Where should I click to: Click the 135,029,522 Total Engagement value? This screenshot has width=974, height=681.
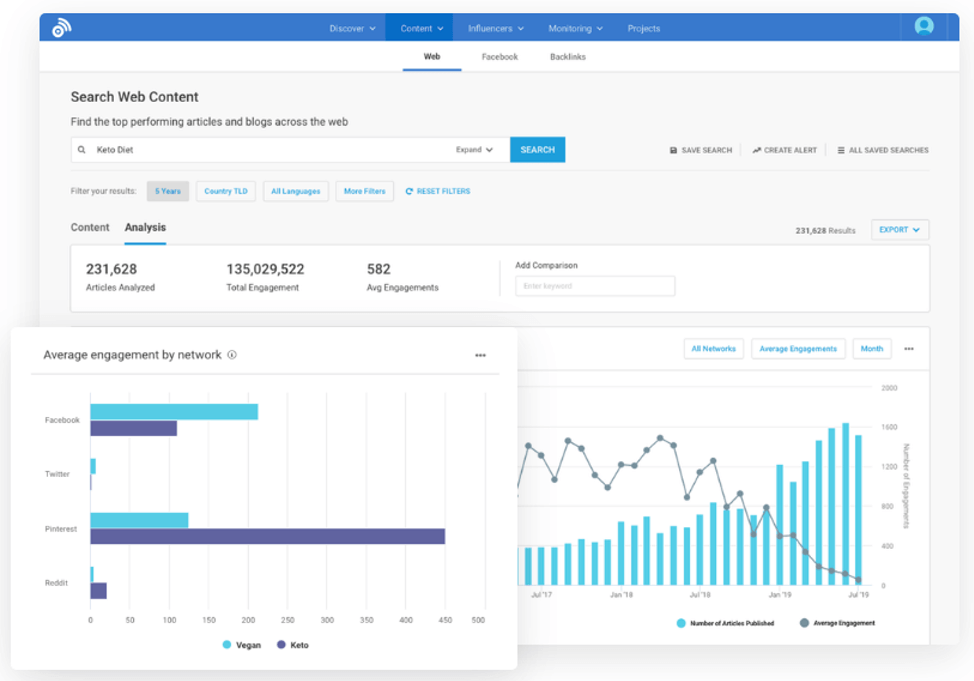[265, 269]
